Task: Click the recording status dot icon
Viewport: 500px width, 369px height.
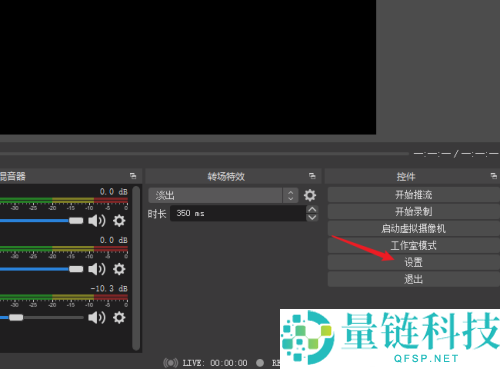Action: coord(260,363)
